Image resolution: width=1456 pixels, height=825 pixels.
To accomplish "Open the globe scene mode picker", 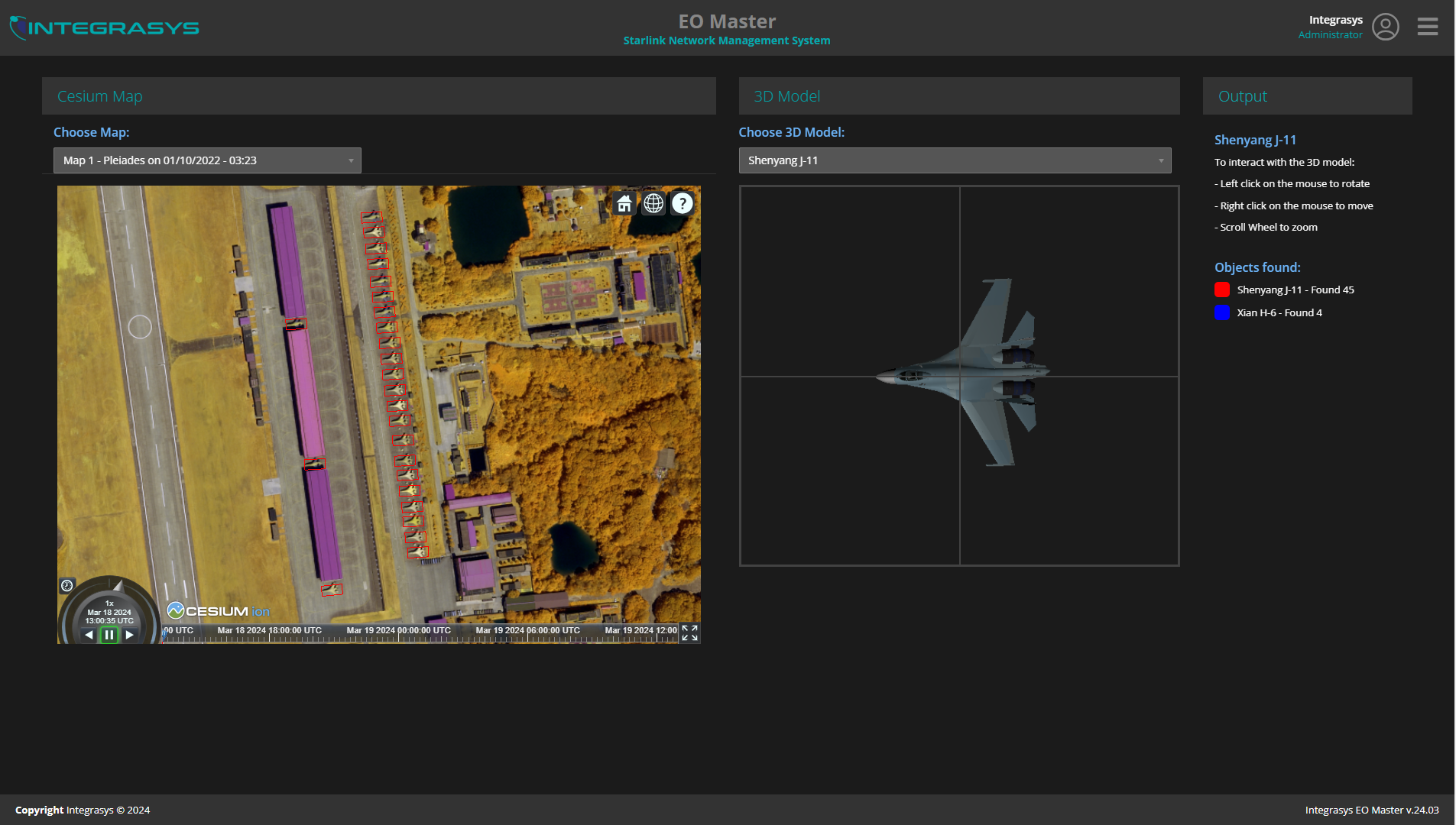I will click(x=653, y=203).
